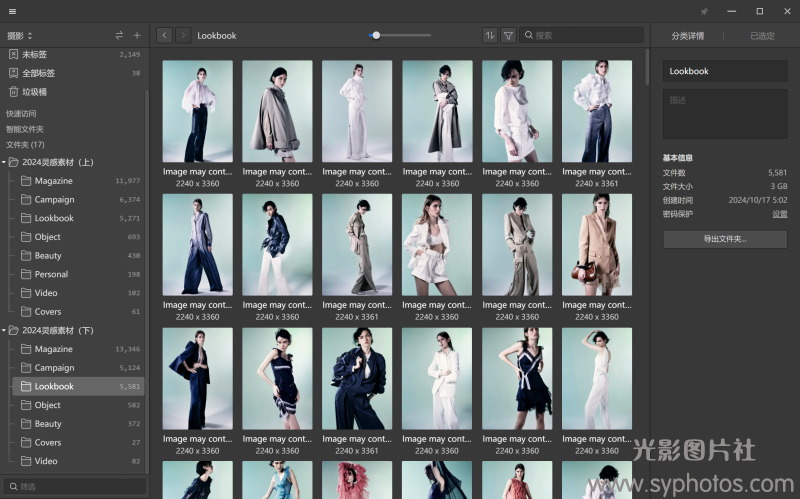800x499 pixels.
Task: Switch to the 分类详情 tab
Action: (x=687, y=36)
